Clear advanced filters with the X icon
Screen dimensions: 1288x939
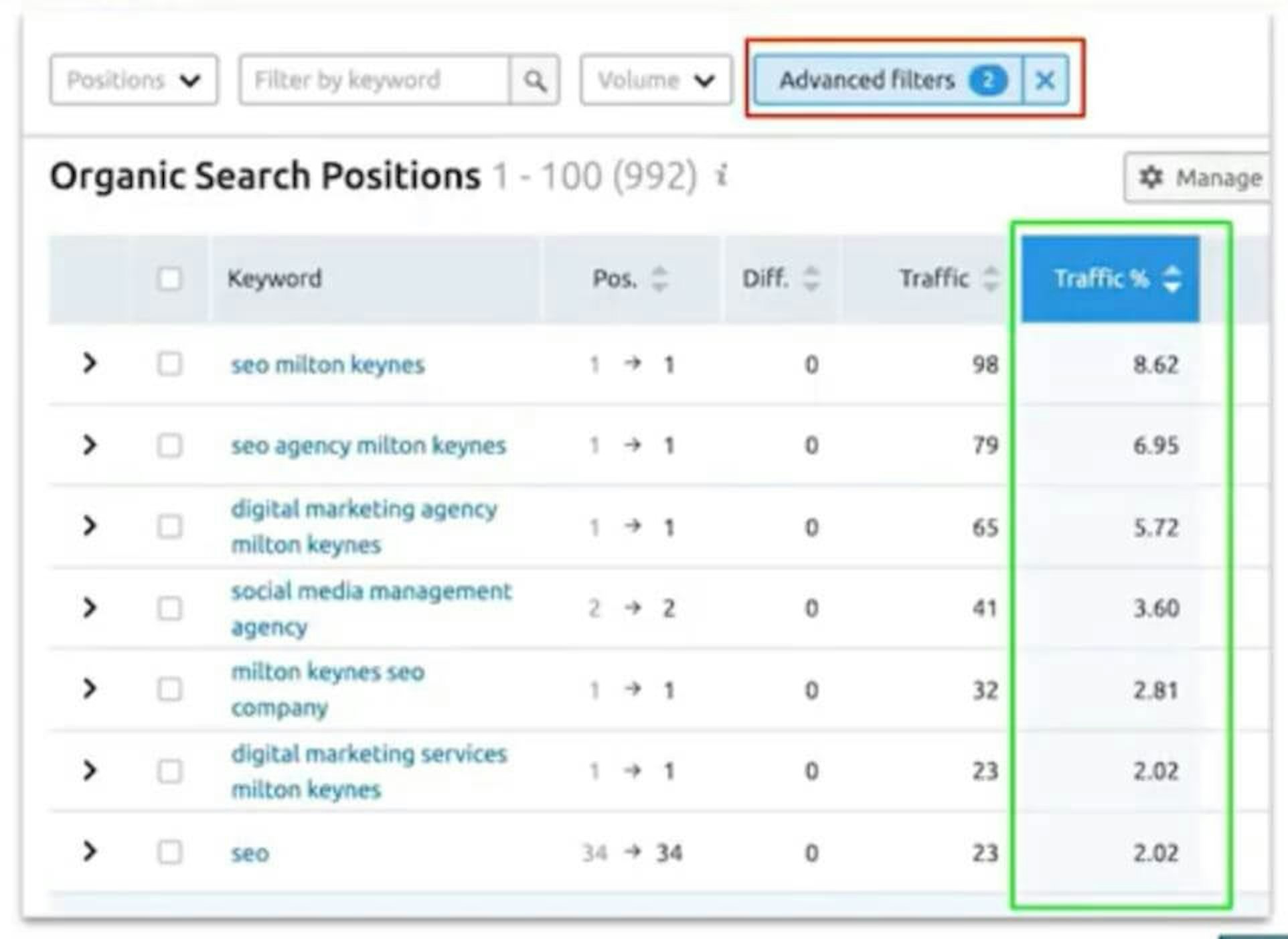point(1044,81)
